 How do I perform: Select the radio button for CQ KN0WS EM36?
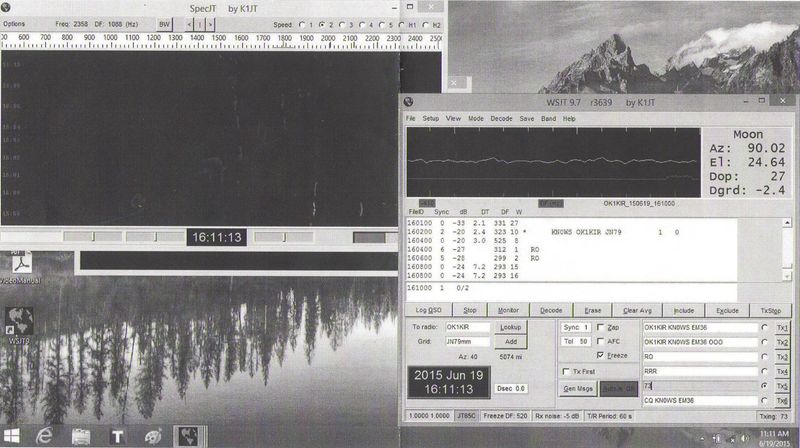point(764,401)
